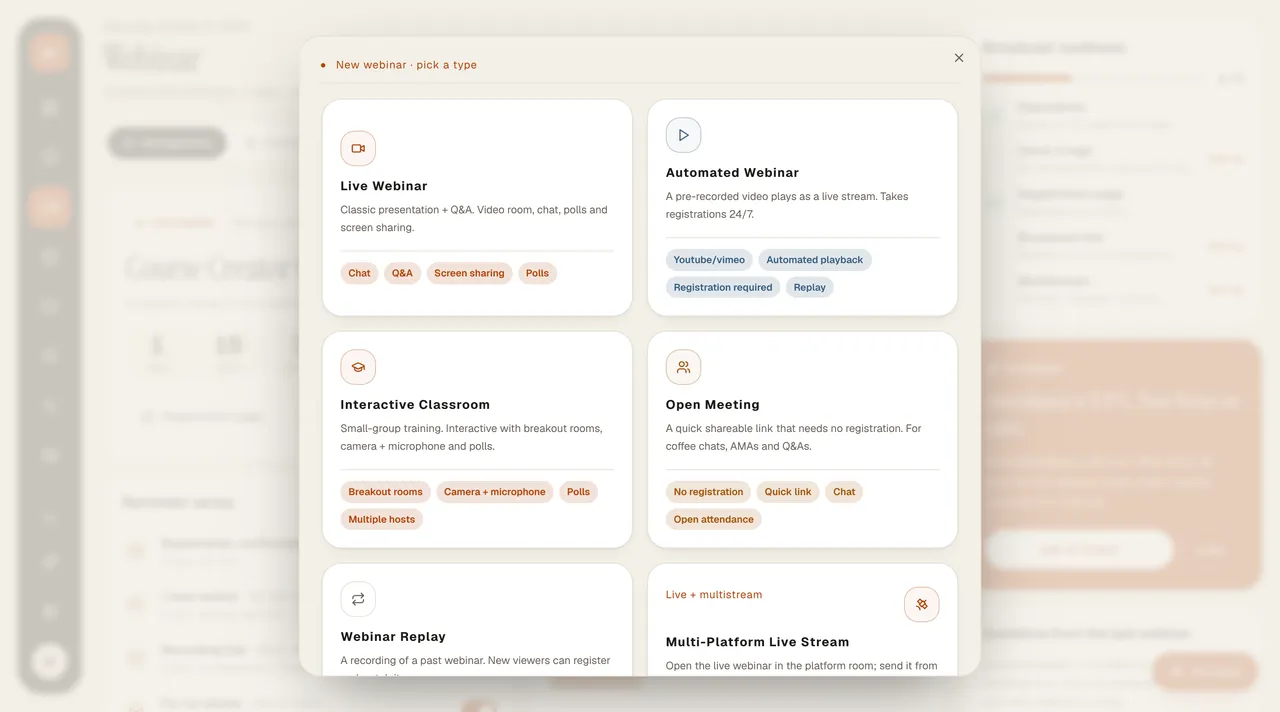Click the Live Webinar description text
Viewport: 1280px width, 712px height.
click(x=474, y=219)
